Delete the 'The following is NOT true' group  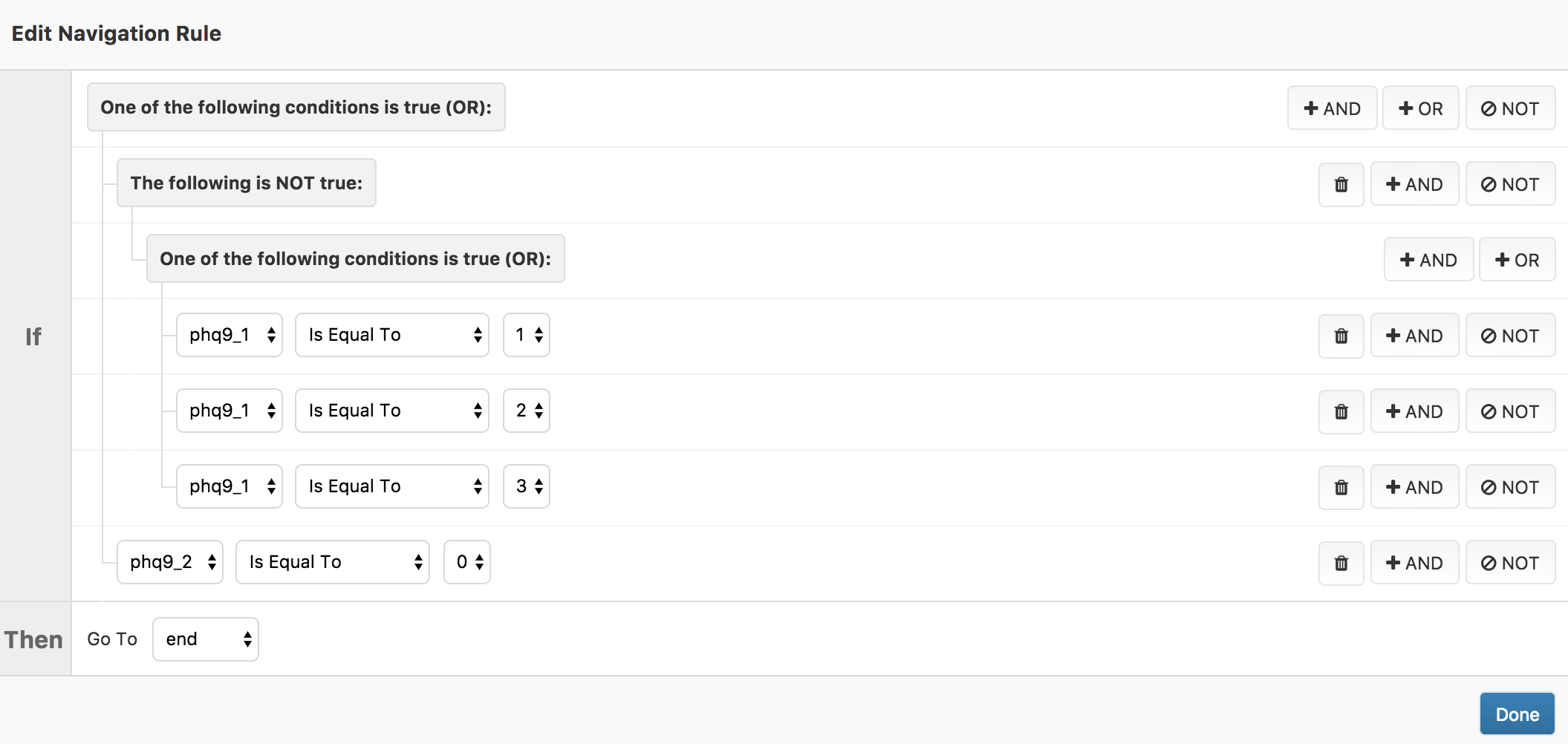pyautogui.click(x=1341, y=185)
